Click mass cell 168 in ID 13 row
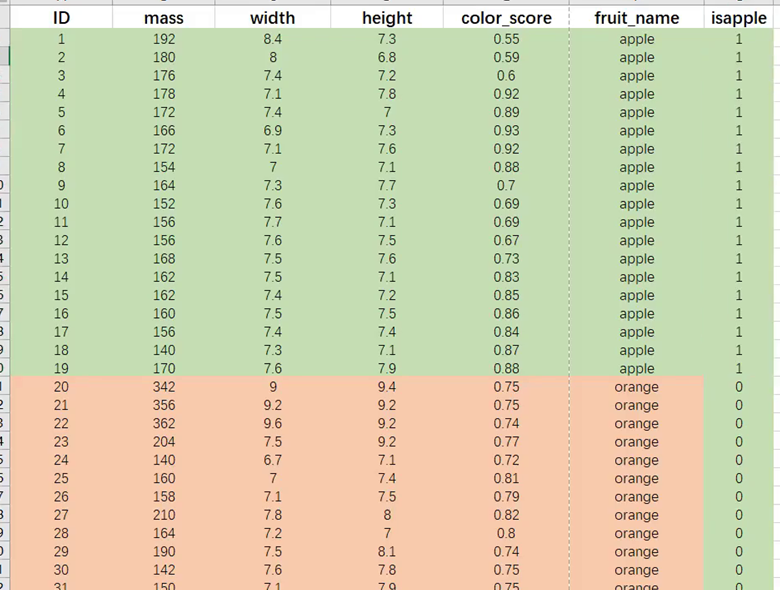Image resolution: width=780 pixels, height=590 pixels. coord(164,259)
